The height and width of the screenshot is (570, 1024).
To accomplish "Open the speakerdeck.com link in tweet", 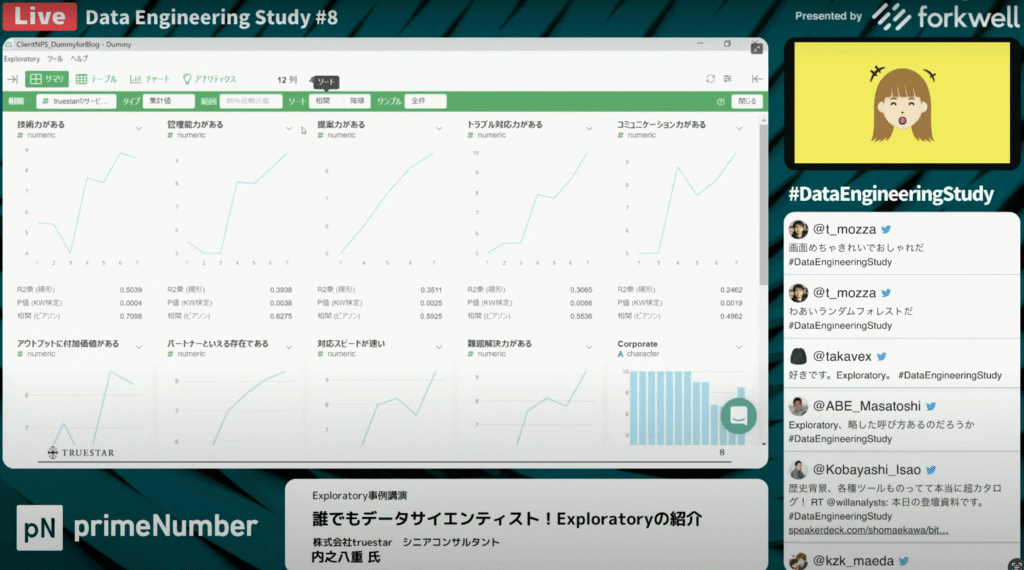I will tap(867, 530).
